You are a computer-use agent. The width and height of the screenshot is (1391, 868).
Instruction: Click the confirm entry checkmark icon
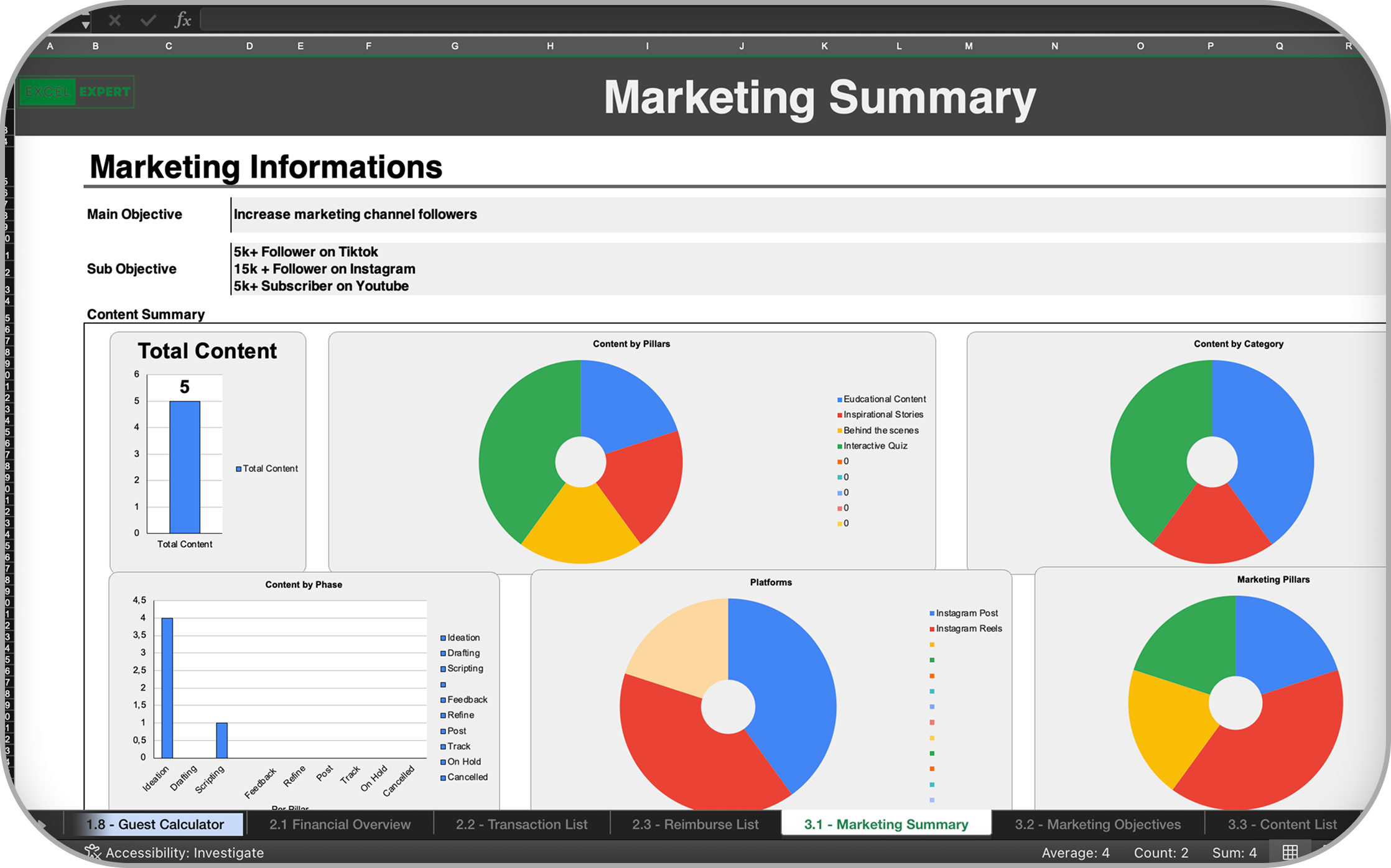tap(148, 21)
